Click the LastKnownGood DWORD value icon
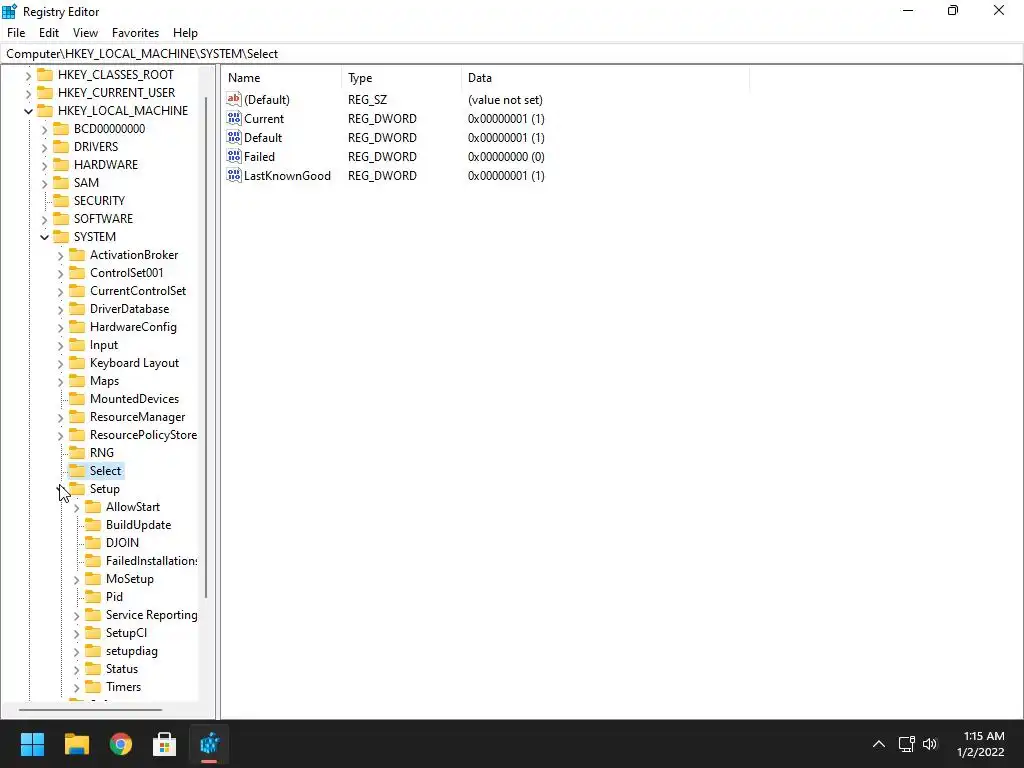 (234, 175)
